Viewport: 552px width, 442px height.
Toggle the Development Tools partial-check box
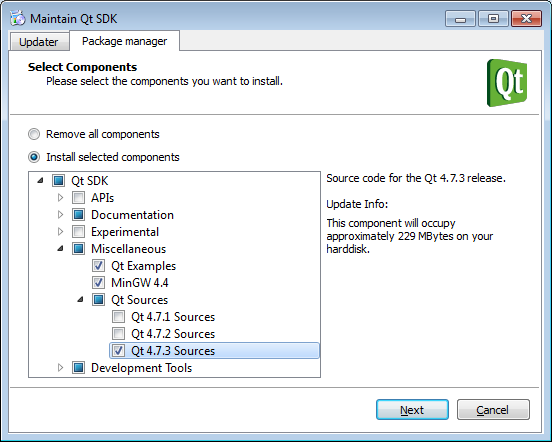point(79,367)
